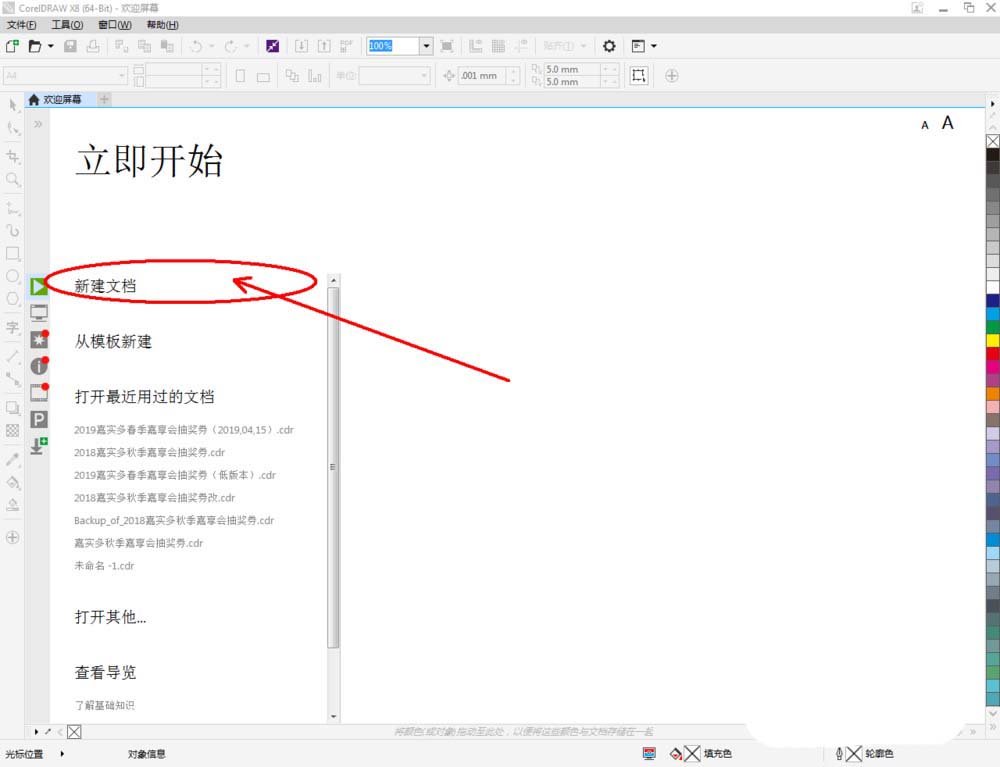Open recent file 2018嘉实多秋季嘉享会抽奖券.cdr
Image resolution: width=1000 pixels, height=767 pixels.
tap(149, 452)
